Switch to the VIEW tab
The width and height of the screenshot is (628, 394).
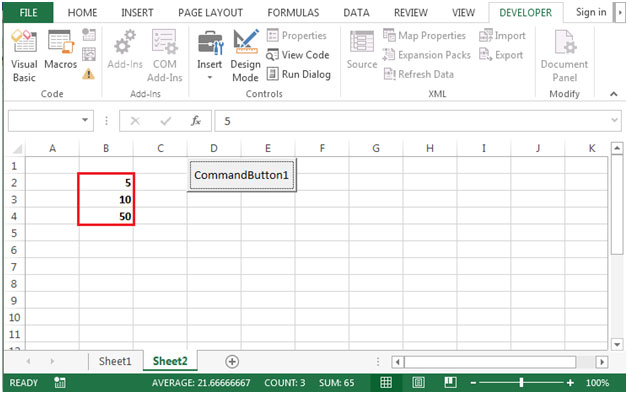463,13
